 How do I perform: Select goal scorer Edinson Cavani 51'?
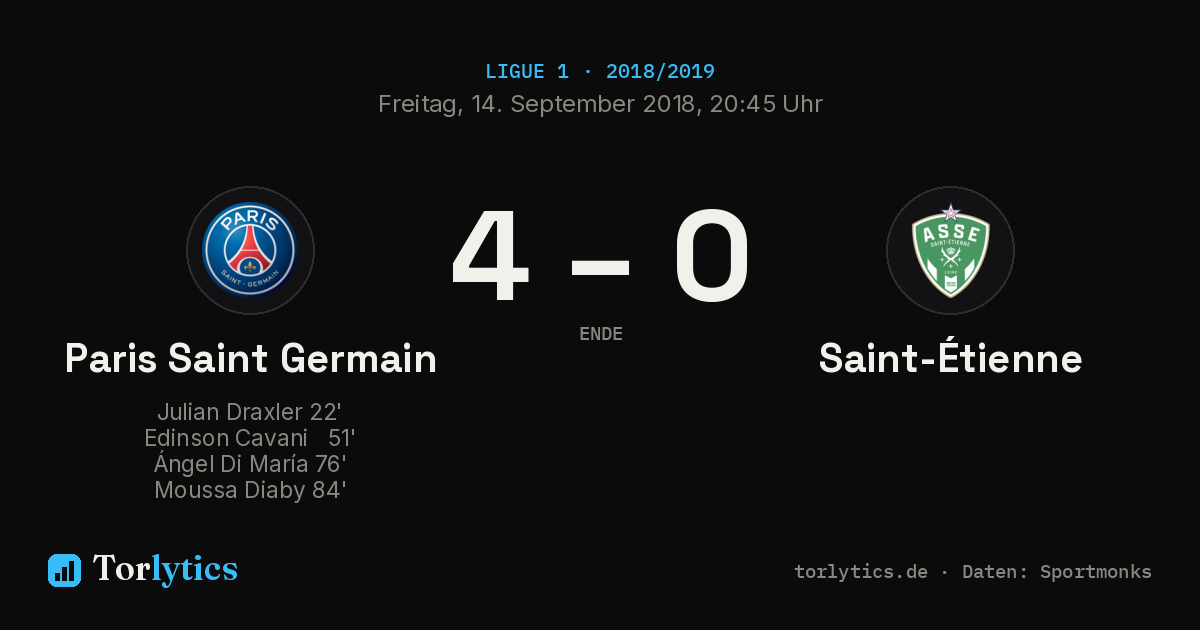pyautogui.click(x=250, y=438)
